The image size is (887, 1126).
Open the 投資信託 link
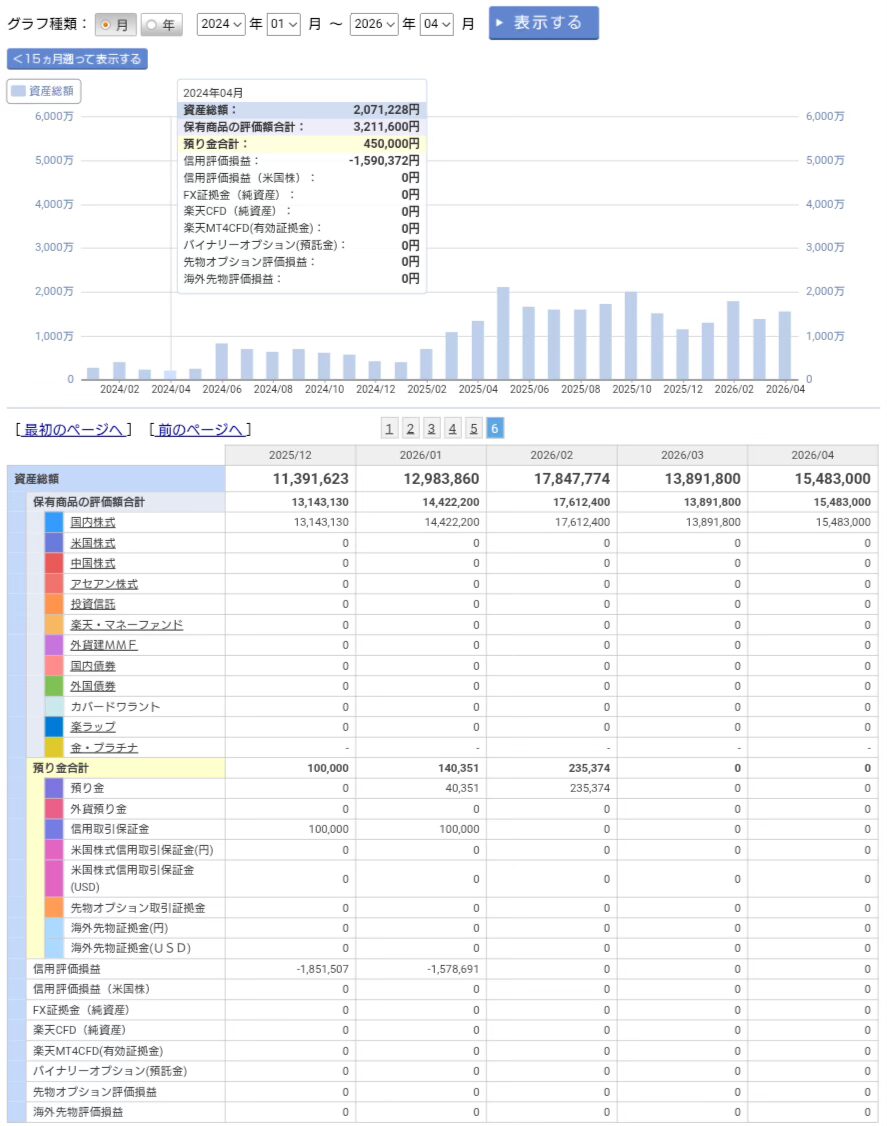(x=92, y=604)
